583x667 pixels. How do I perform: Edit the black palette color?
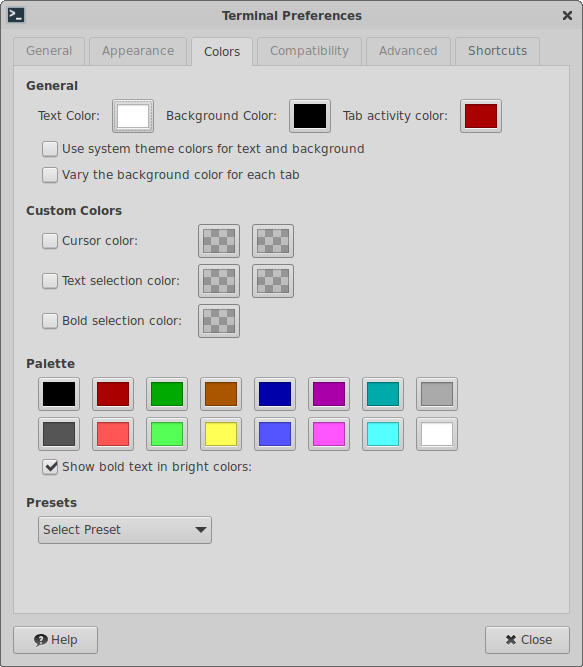point(59,394)
